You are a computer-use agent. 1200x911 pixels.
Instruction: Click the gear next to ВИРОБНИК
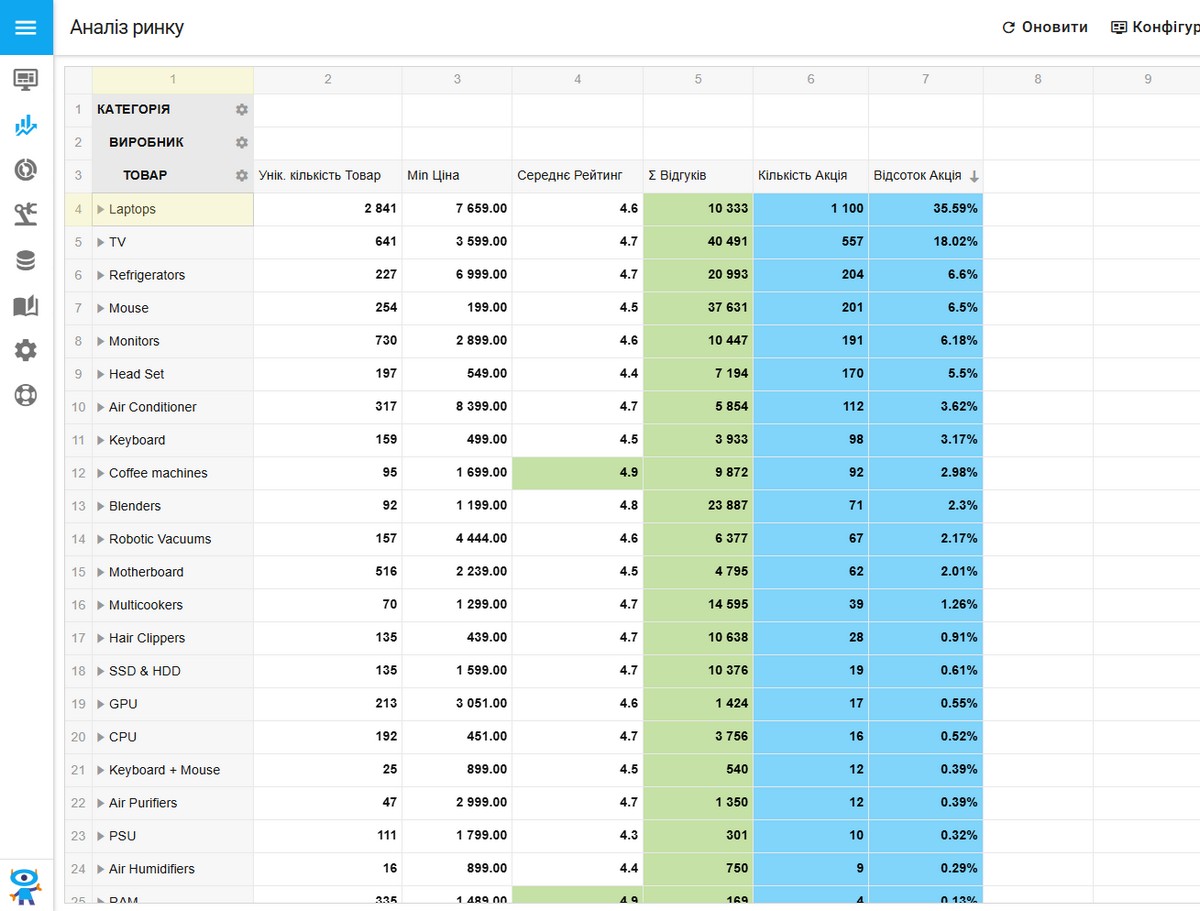click(x=241, y=143)
